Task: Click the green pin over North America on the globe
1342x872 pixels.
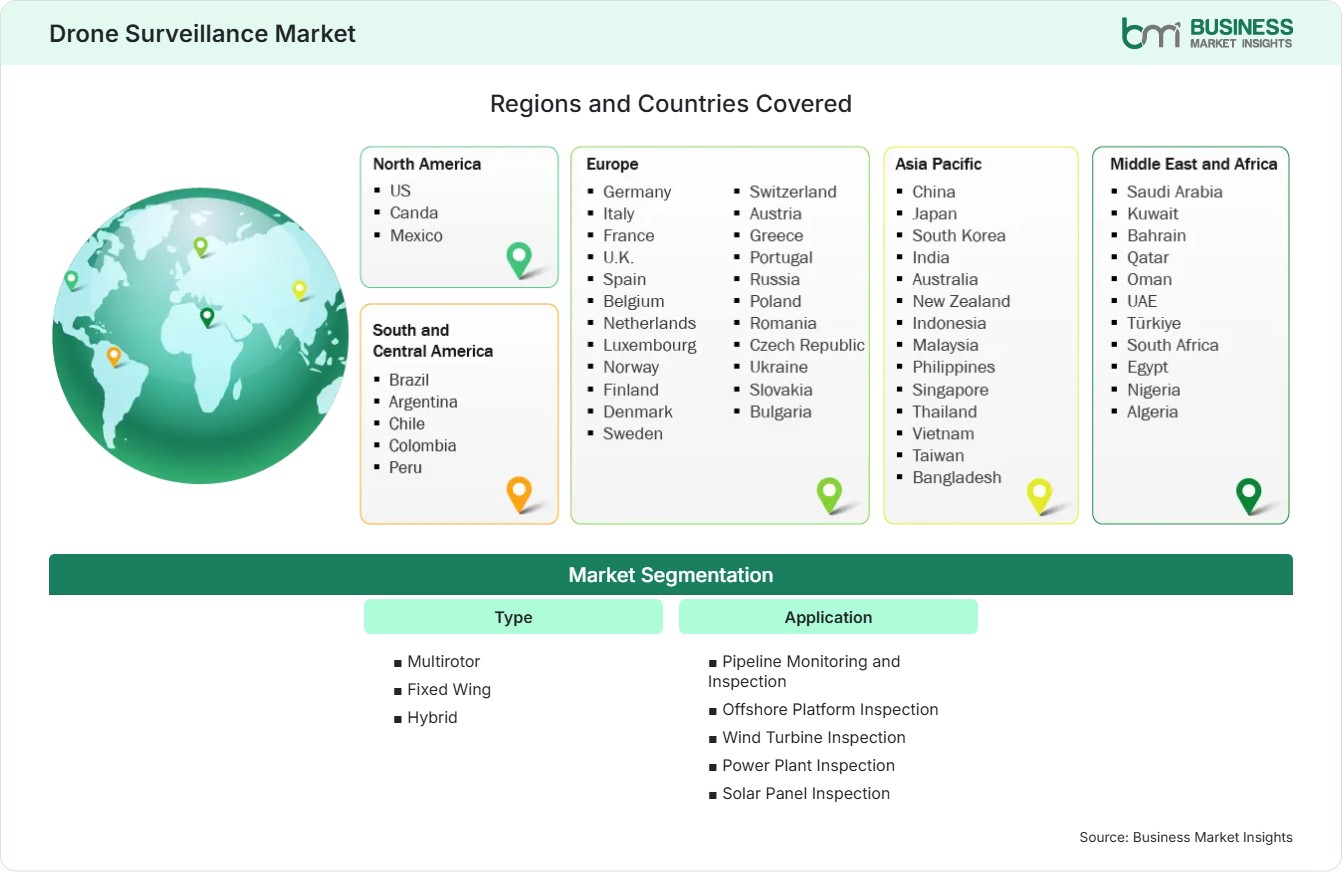Action: click(x=71, y=280)
